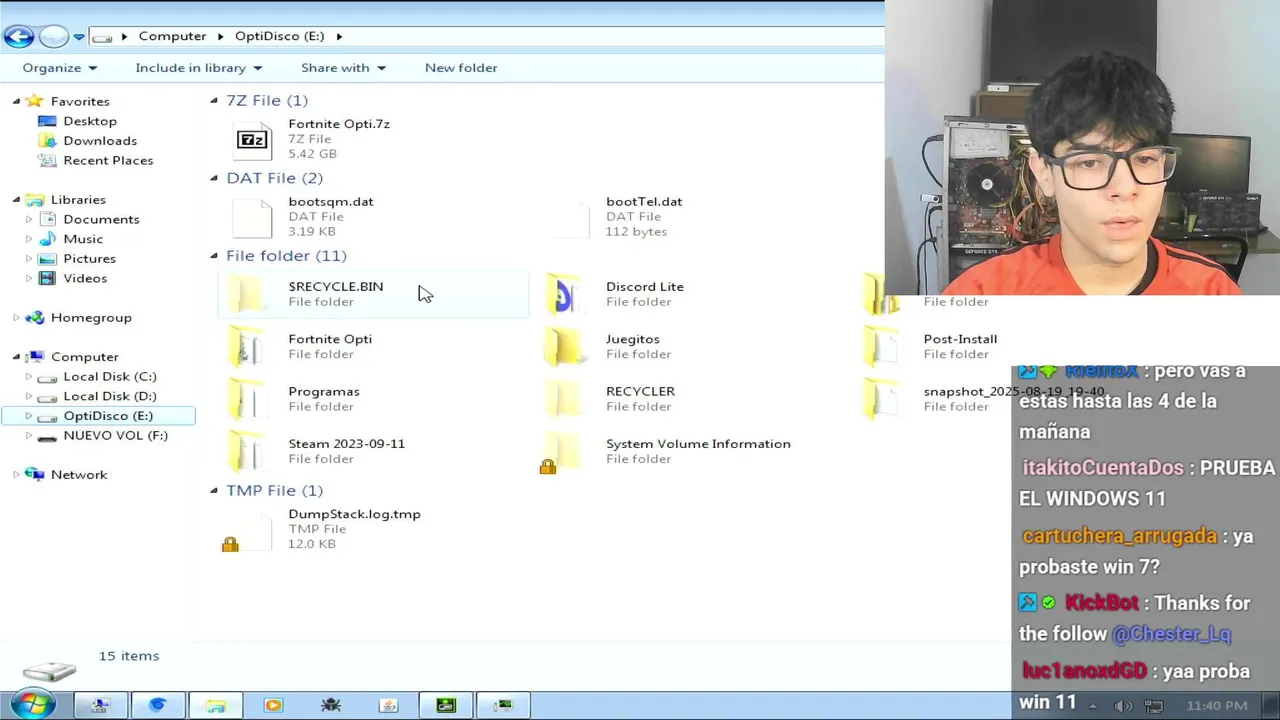Open Recent Places in Favorites
Screen dimensions: 1280x720
[108, 160]
